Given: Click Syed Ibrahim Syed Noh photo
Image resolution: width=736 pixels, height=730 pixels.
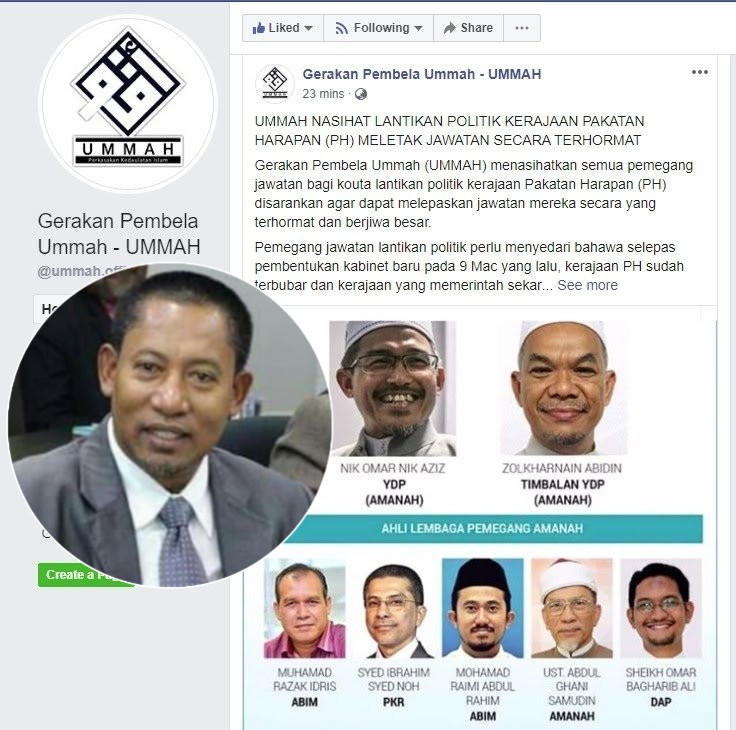Looking at the screenshot, I should click(394, 608).
